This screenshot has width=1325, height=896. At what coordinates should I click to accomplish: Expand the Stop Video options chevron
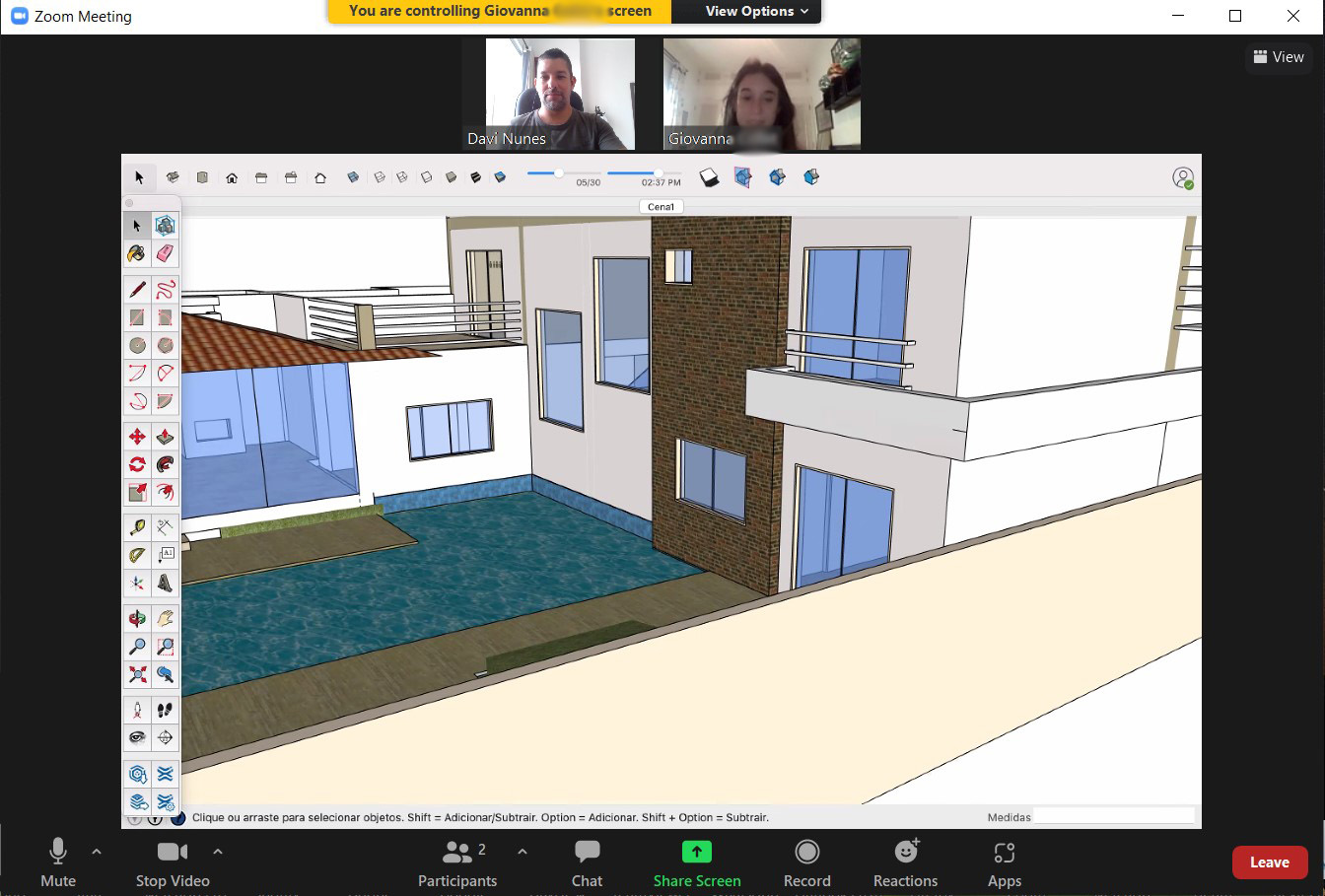(217, 851)
